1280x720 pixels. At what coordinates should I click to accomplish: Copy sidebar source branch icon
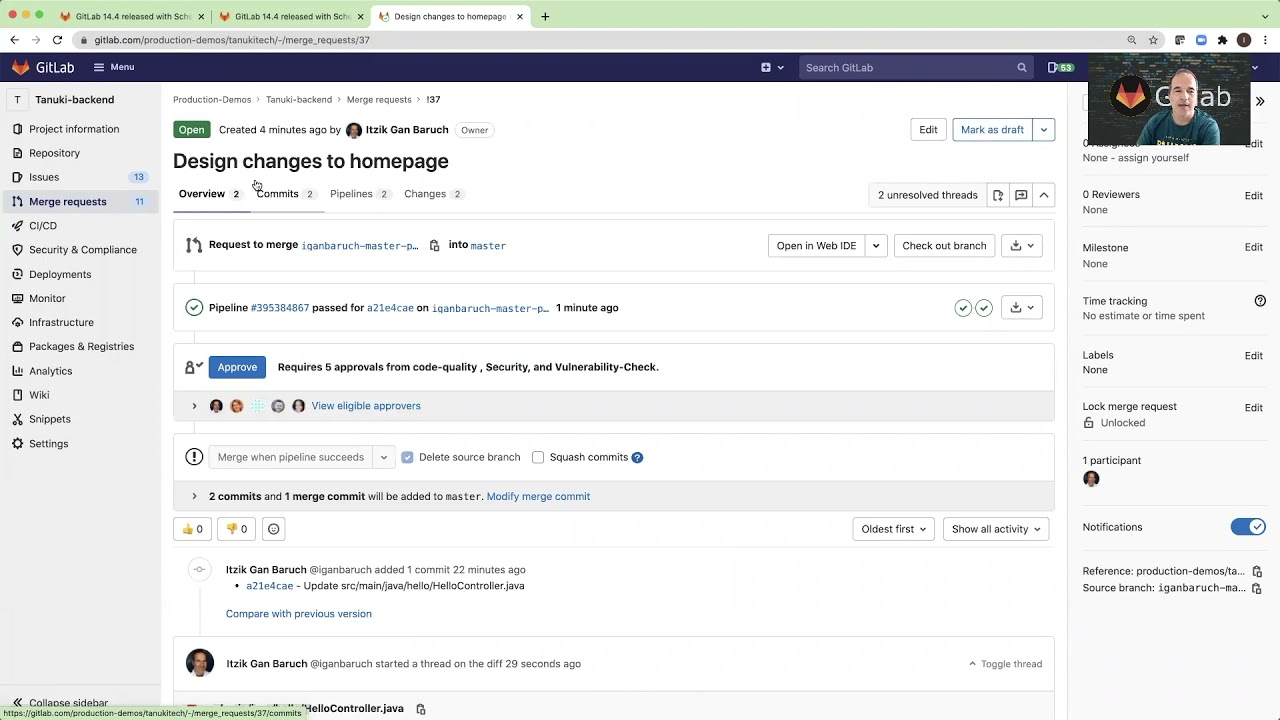(1257, 588)
